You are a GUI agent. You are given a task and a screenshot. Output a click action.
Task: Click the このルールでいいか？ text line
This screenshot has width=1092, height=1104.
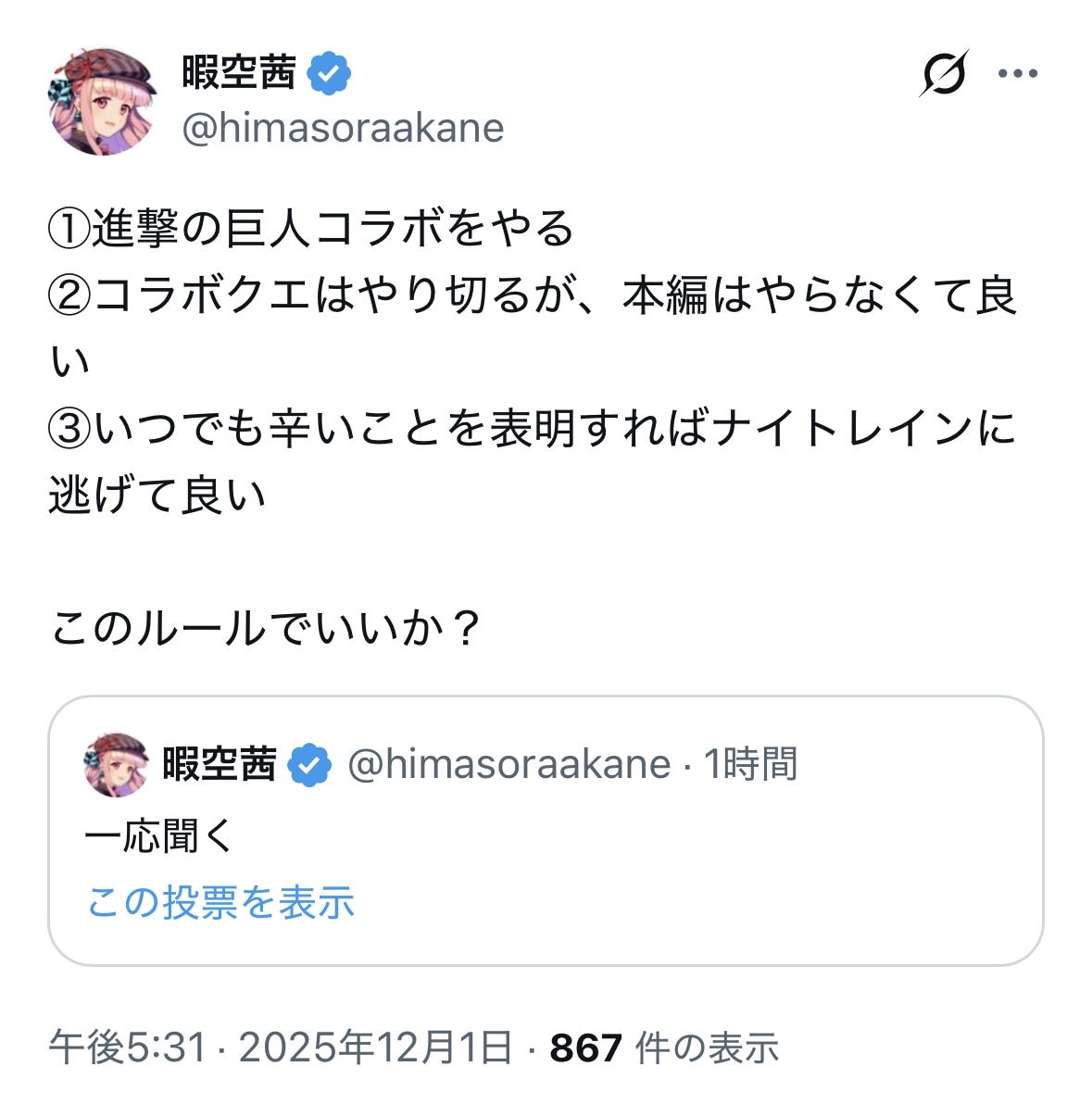pyautogui.click(x=266, y=630)
